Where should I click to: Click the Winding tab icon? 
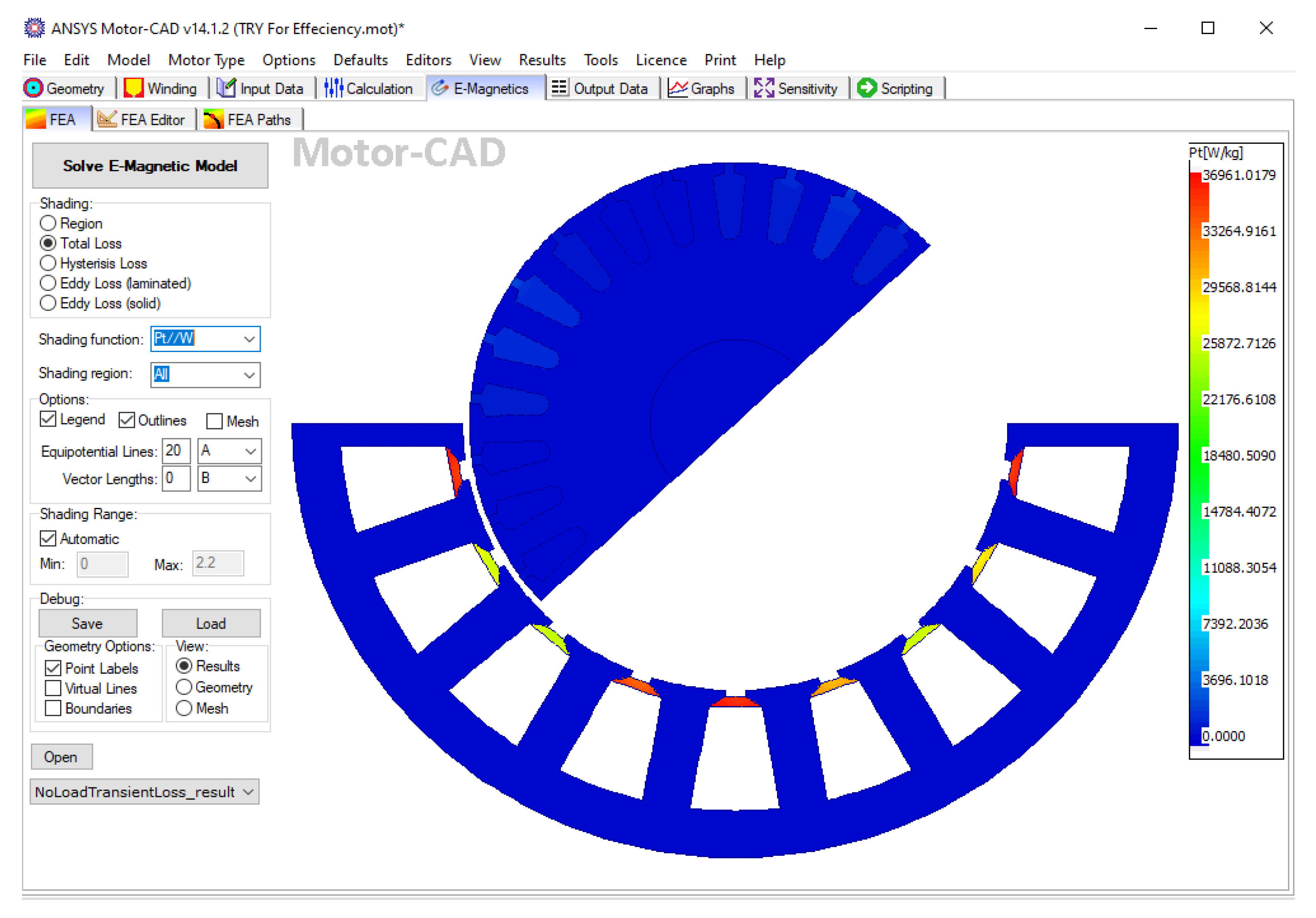133,88
